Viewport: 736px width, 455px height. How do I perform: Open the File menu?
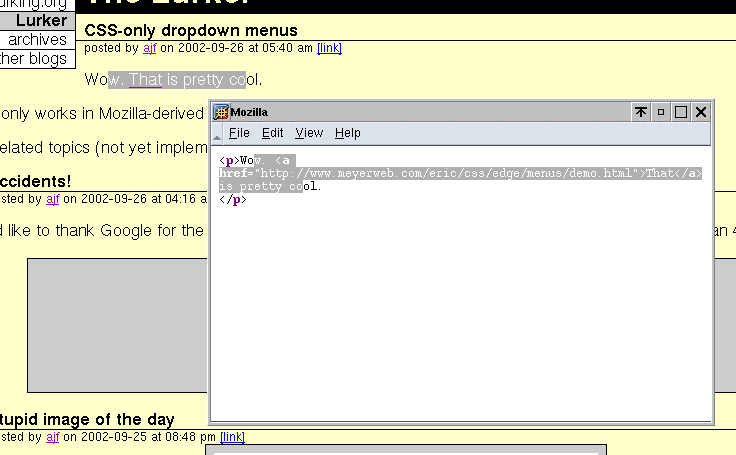(x=239, y=133)
